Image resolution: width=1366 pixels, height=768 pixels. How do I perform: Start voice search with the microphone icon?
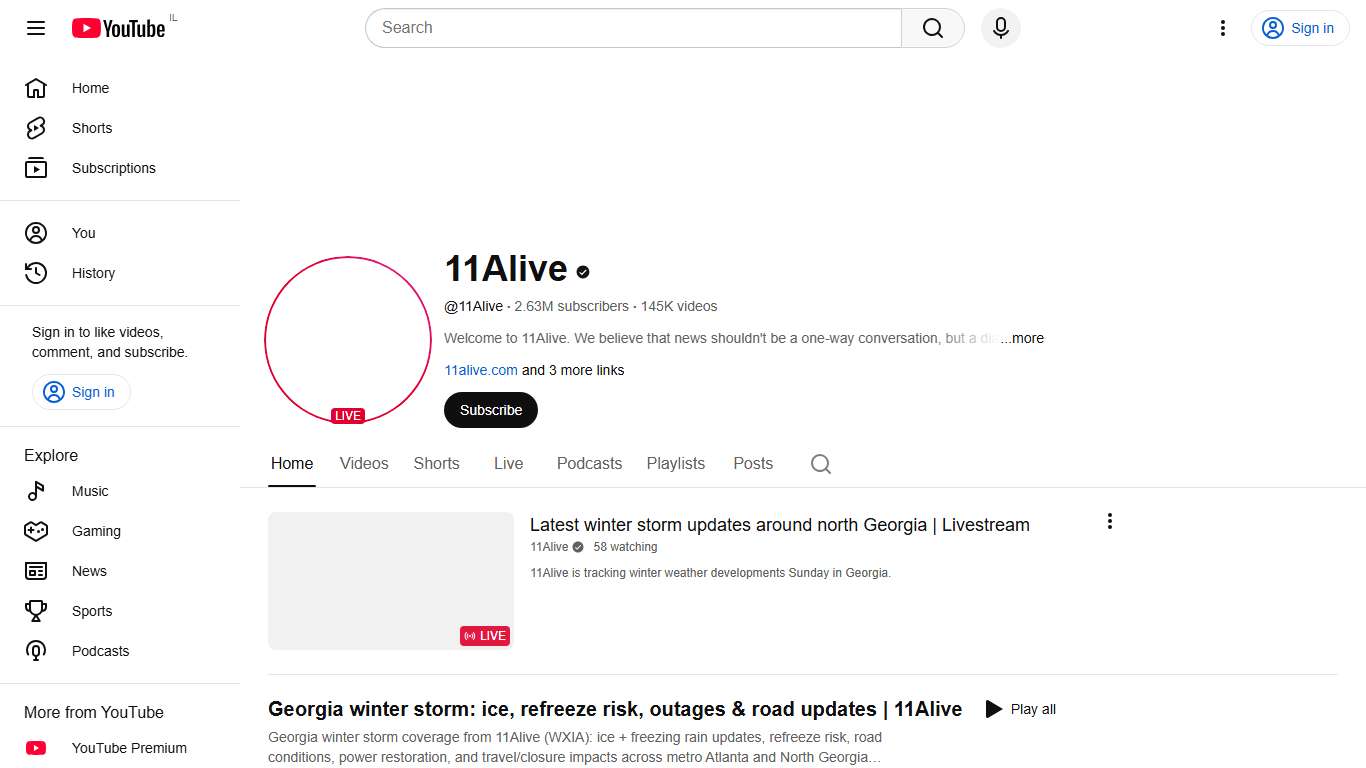1000,28
